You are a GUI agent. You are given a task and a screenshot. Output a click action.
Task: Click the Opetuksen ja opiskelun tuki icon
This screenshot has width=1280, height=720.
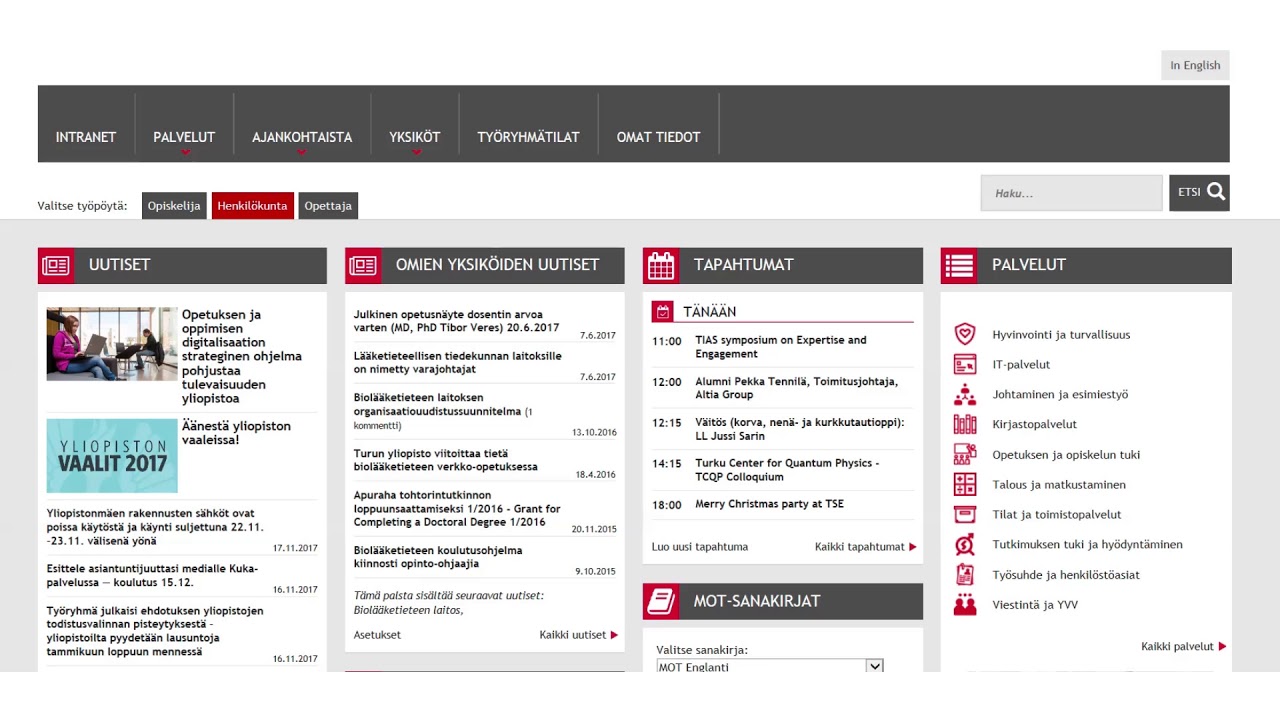click(965, 454)
